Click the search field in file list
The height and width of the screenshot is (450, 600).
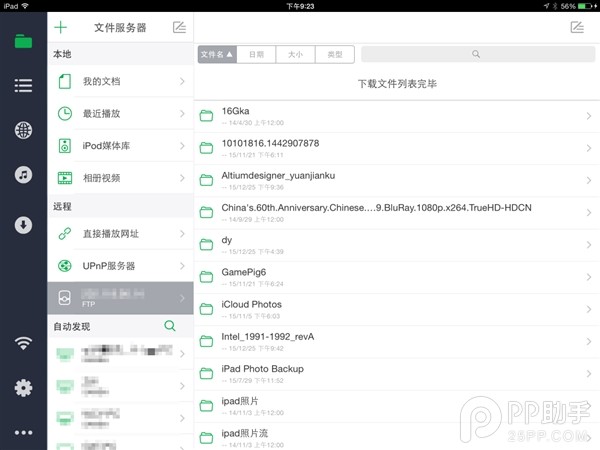point(478,54)
